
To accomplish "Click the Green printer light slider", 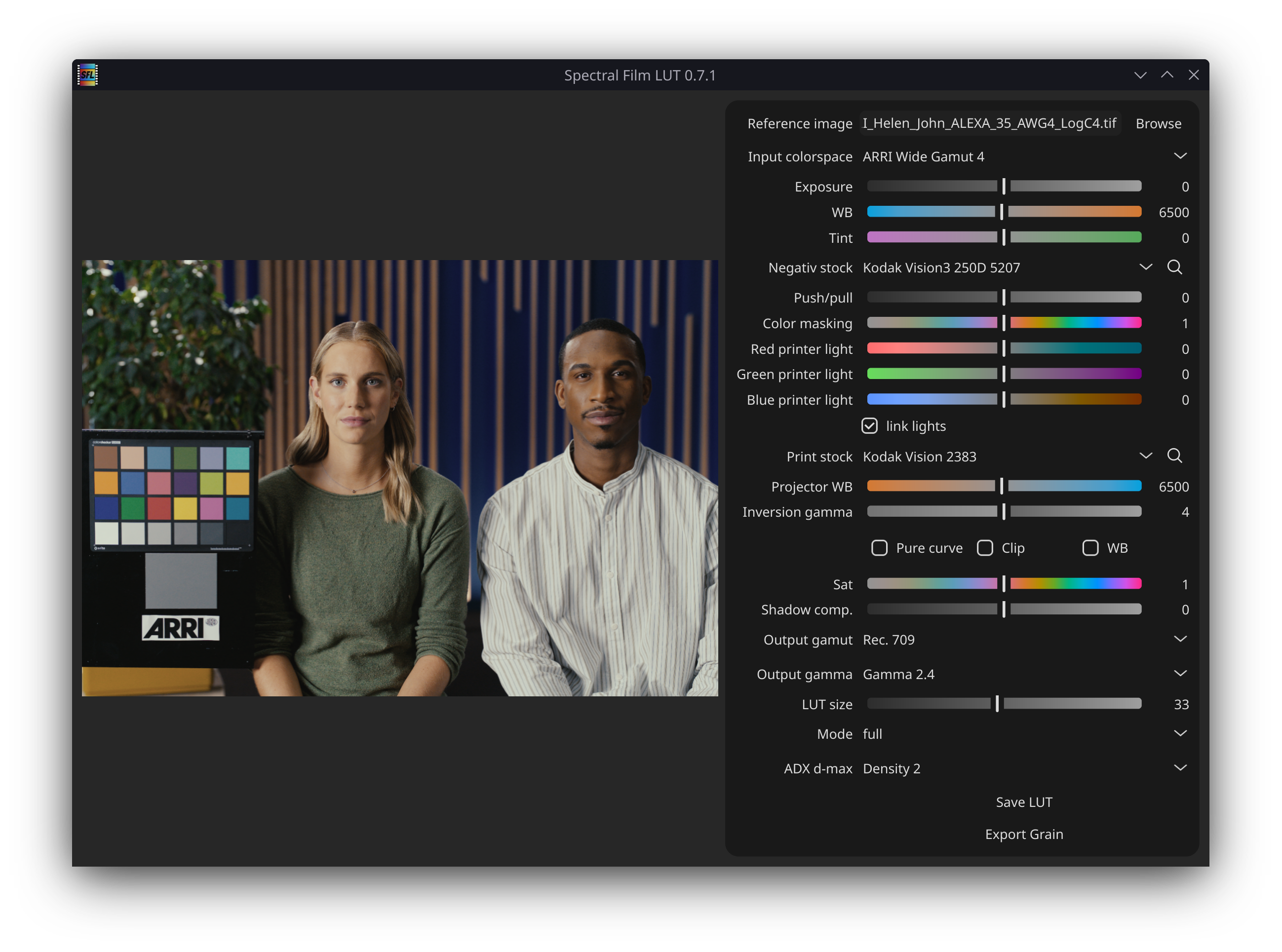I will click(x=1004, y=374).
